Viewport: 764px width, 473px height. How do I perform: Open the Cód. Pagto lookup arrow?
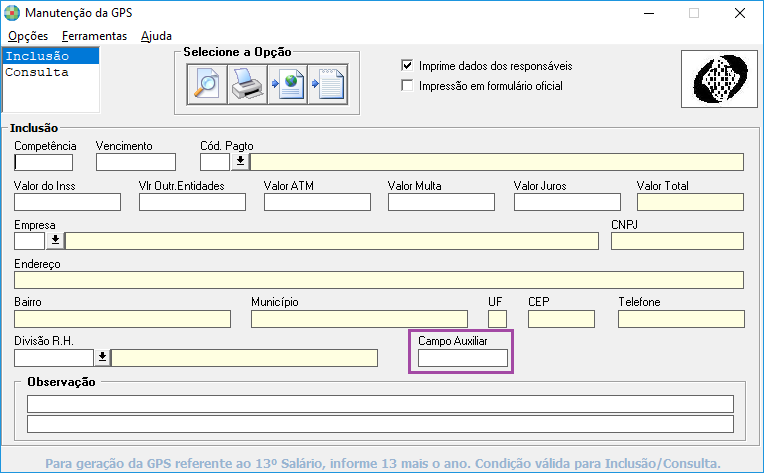[240, 162]
